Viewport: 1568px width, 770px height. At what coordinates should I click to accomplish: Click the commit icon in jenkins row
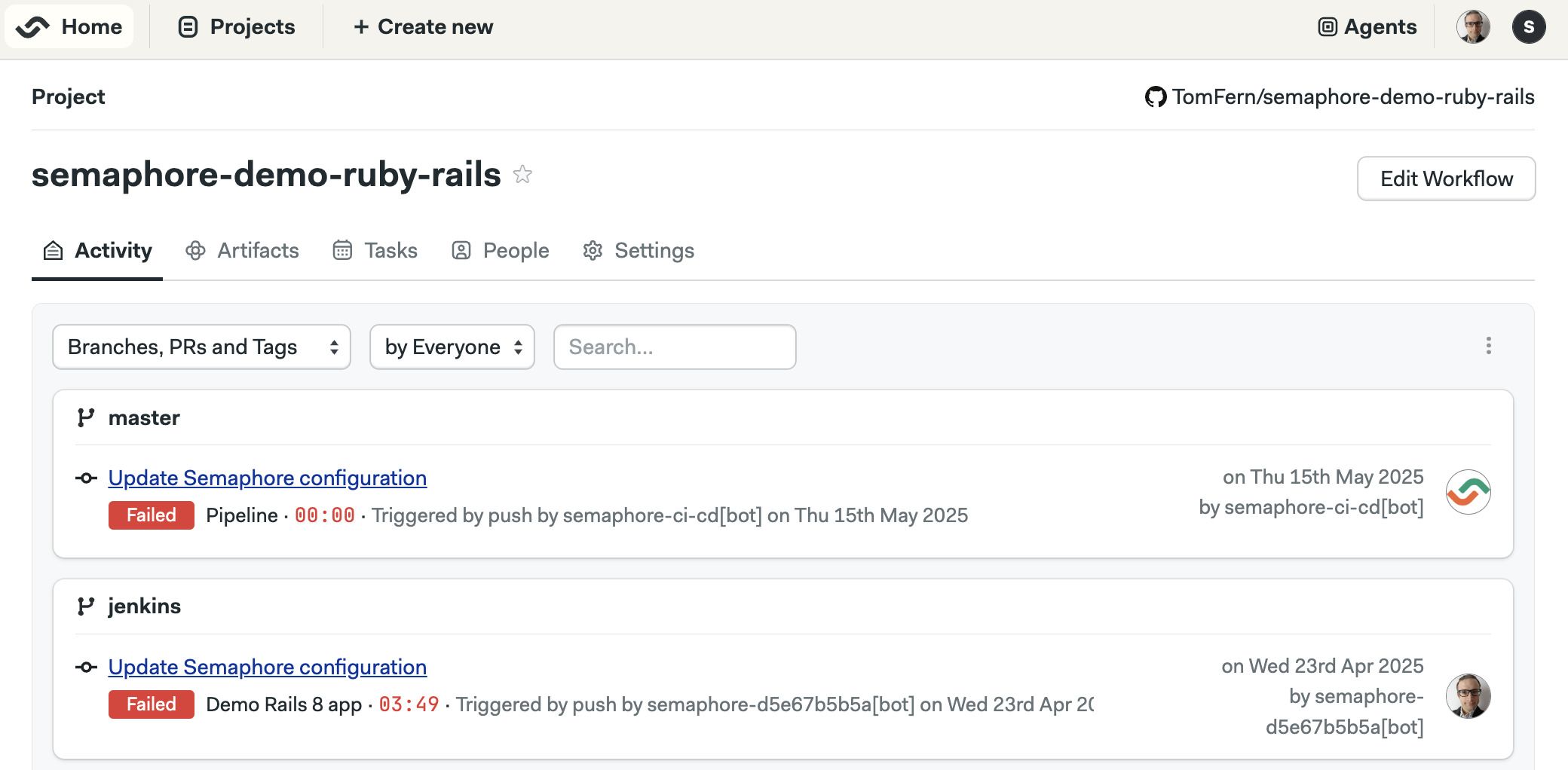tap(86, 668)
